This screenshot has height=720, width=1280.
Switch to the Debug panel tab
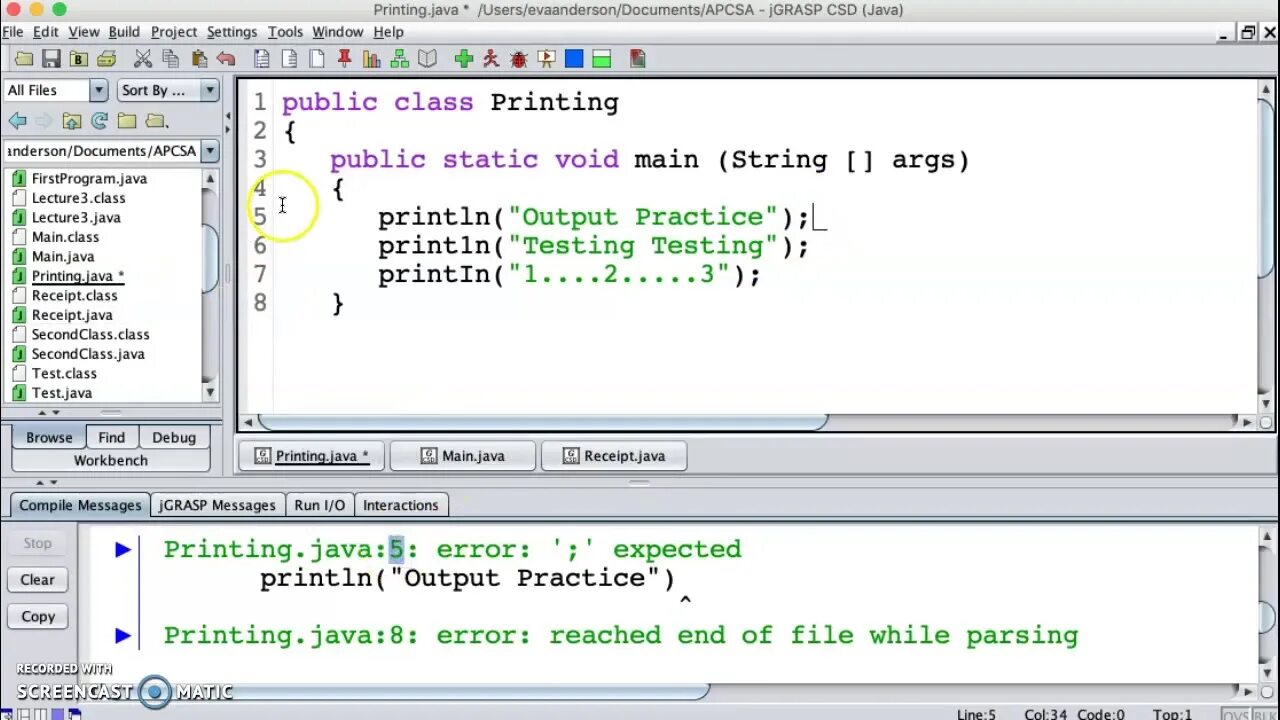174,437
